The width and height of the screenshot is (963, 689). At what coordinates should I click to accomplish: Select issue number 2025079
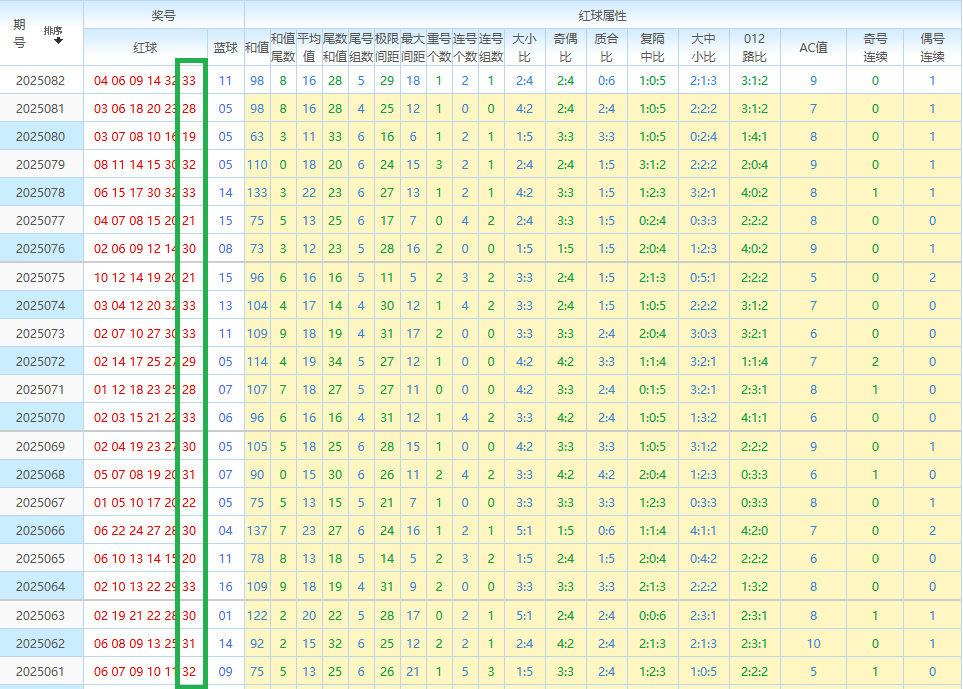pyautogui.click(x=41, y=165)
